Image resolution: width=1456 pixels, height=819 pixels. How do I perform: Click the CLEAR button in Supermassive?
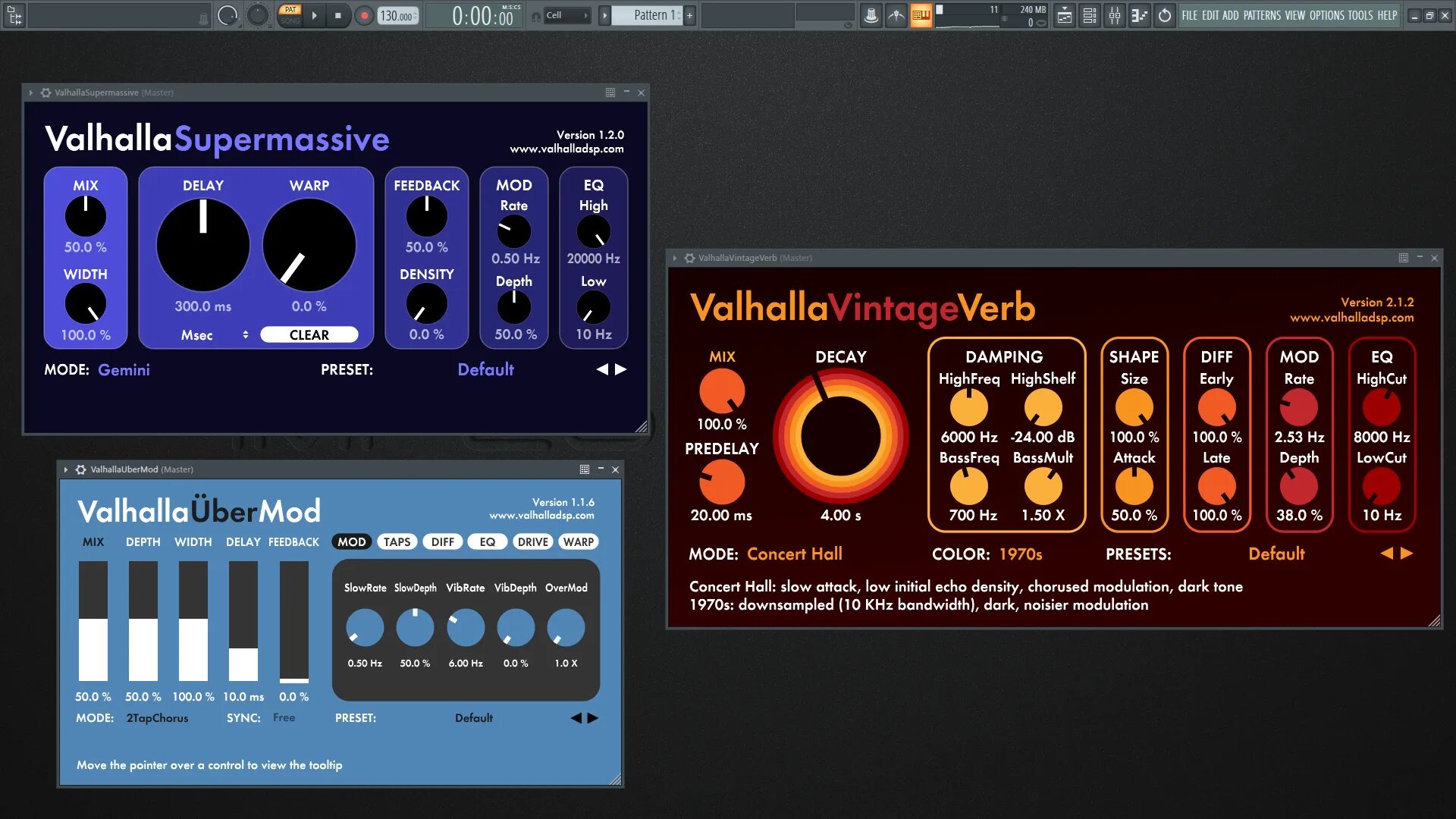coord(309,334)
